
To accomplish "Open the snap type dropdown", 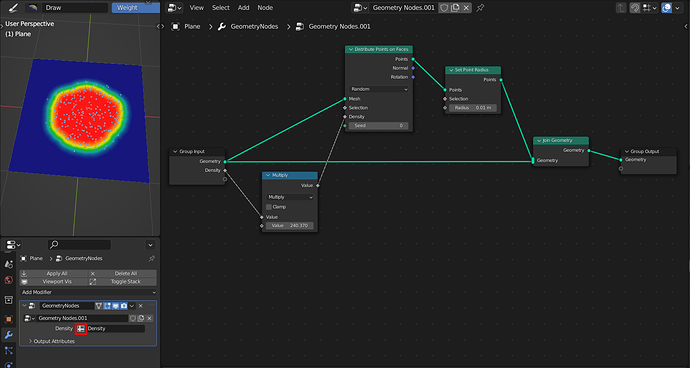I will 650,8.
